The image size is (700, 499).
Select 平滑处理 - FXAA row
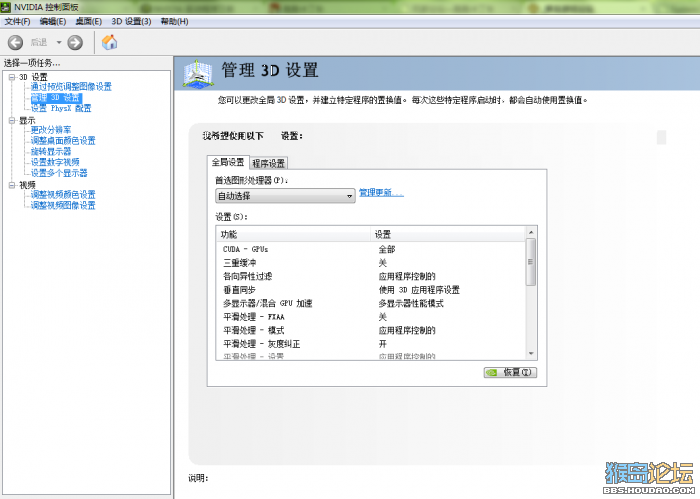click(x=371, y=317)
